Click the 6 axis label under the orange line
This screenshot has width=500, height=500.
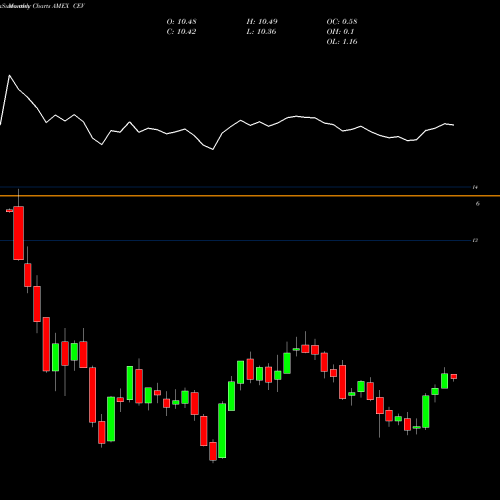(477, 203)
